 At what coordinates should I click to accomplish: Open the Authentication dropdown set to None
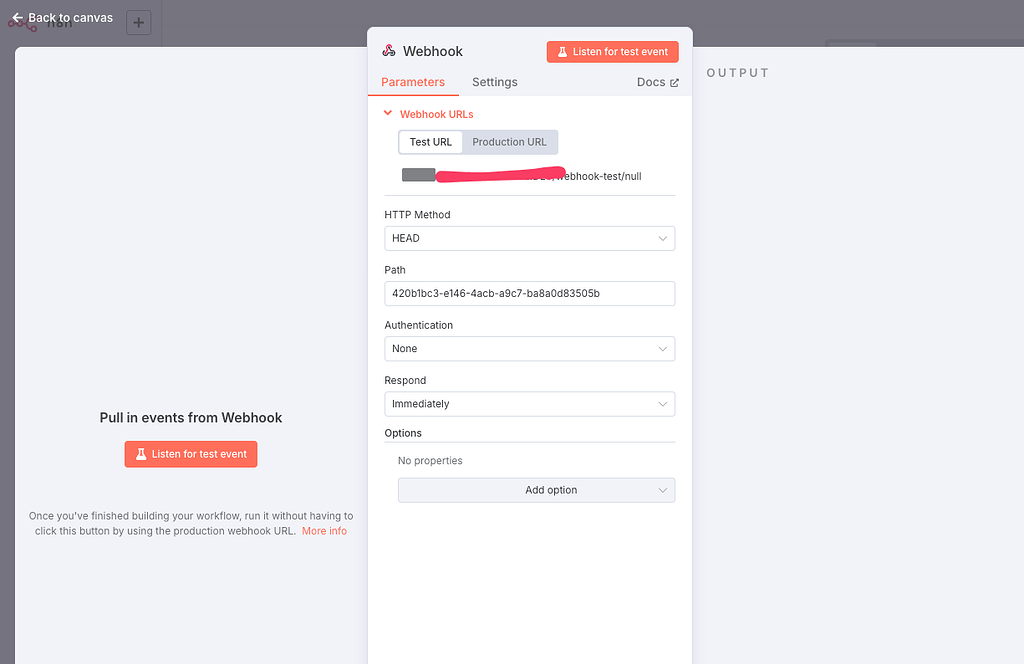click(x=529, y=348)
